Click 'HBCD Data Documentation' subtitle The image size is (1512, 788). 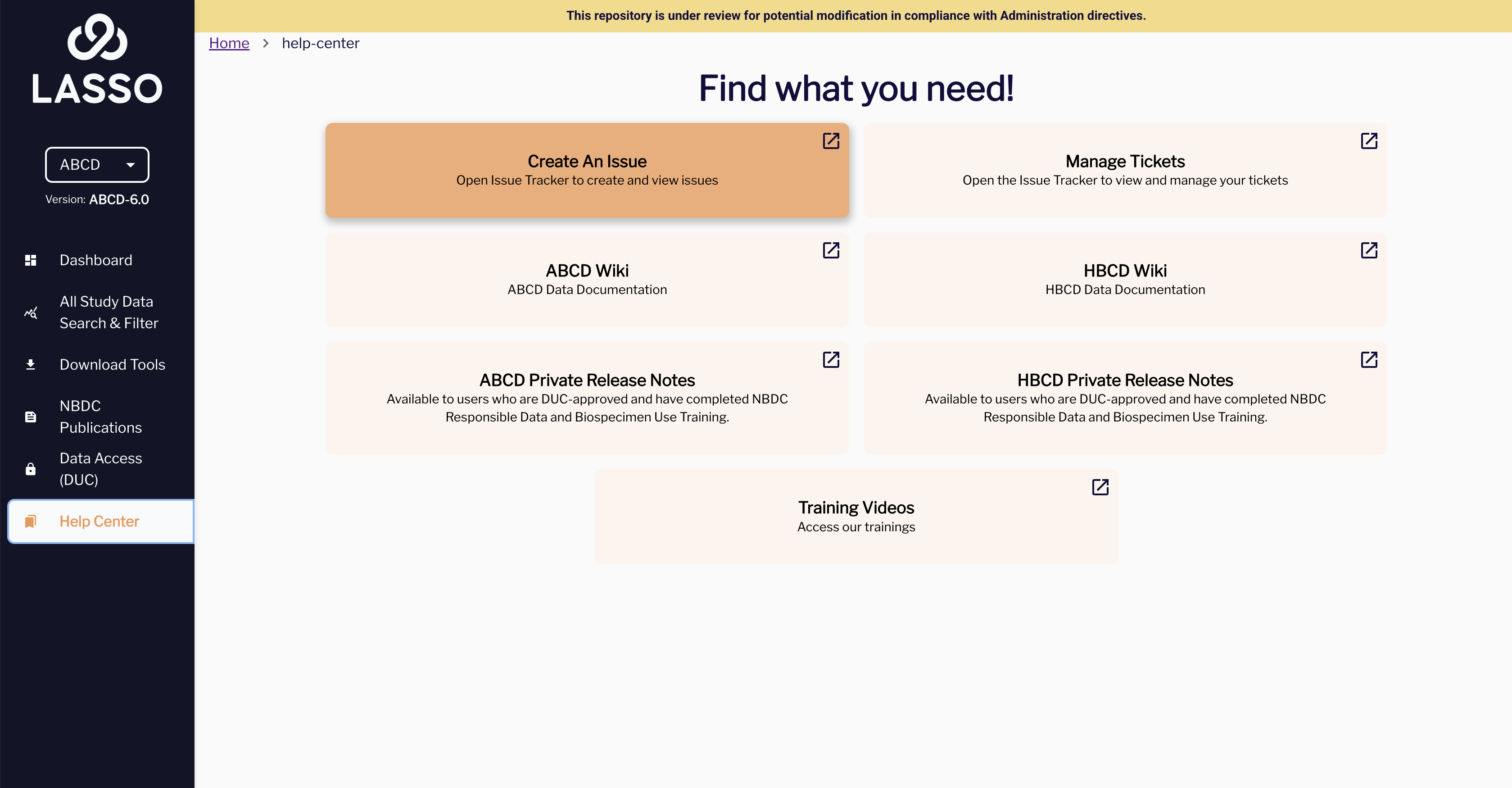(1125, 290)
